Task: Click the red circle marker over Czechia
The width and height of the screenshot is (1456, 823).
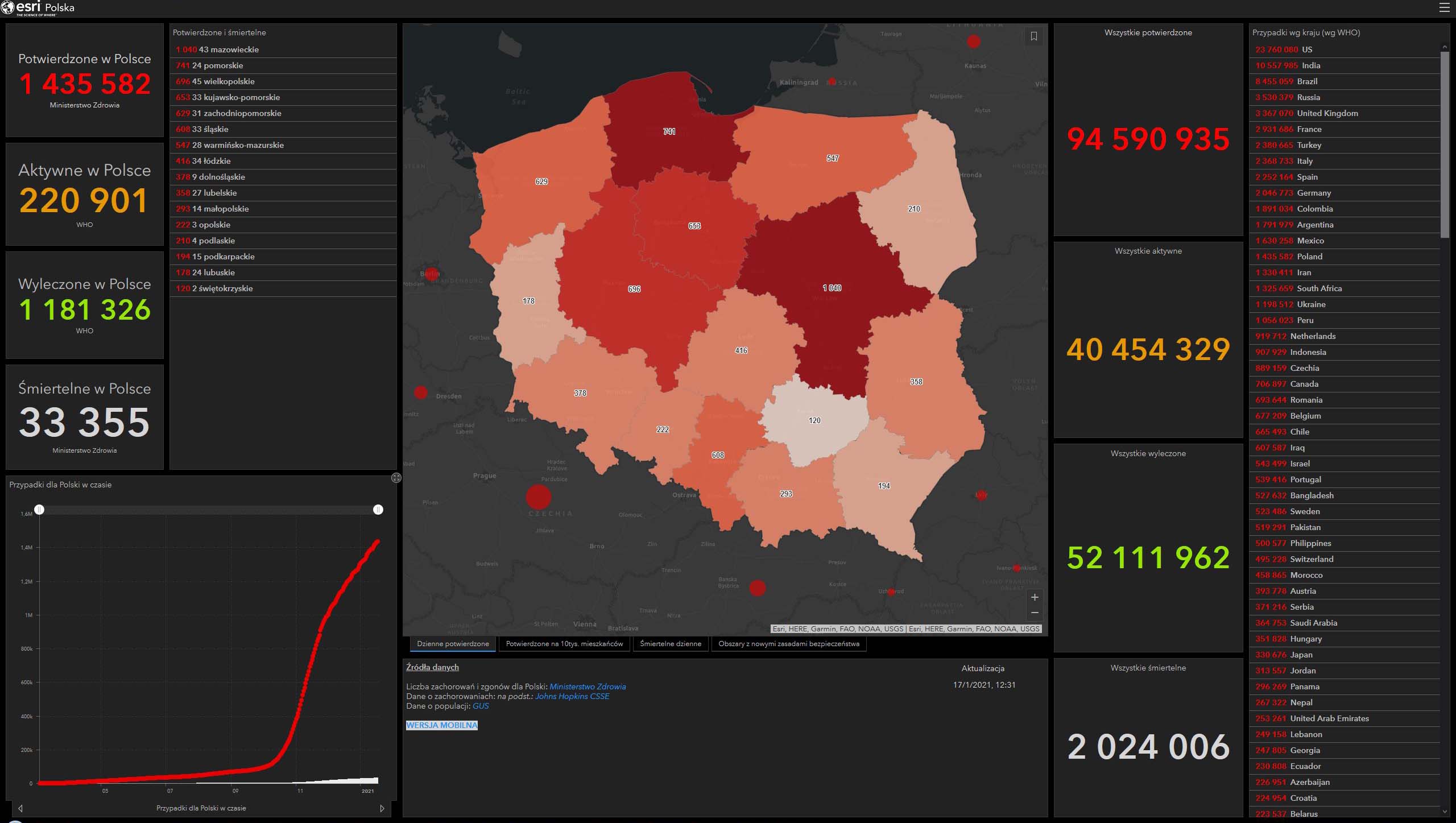Action: pyautogui.click(x=538, y=497)
